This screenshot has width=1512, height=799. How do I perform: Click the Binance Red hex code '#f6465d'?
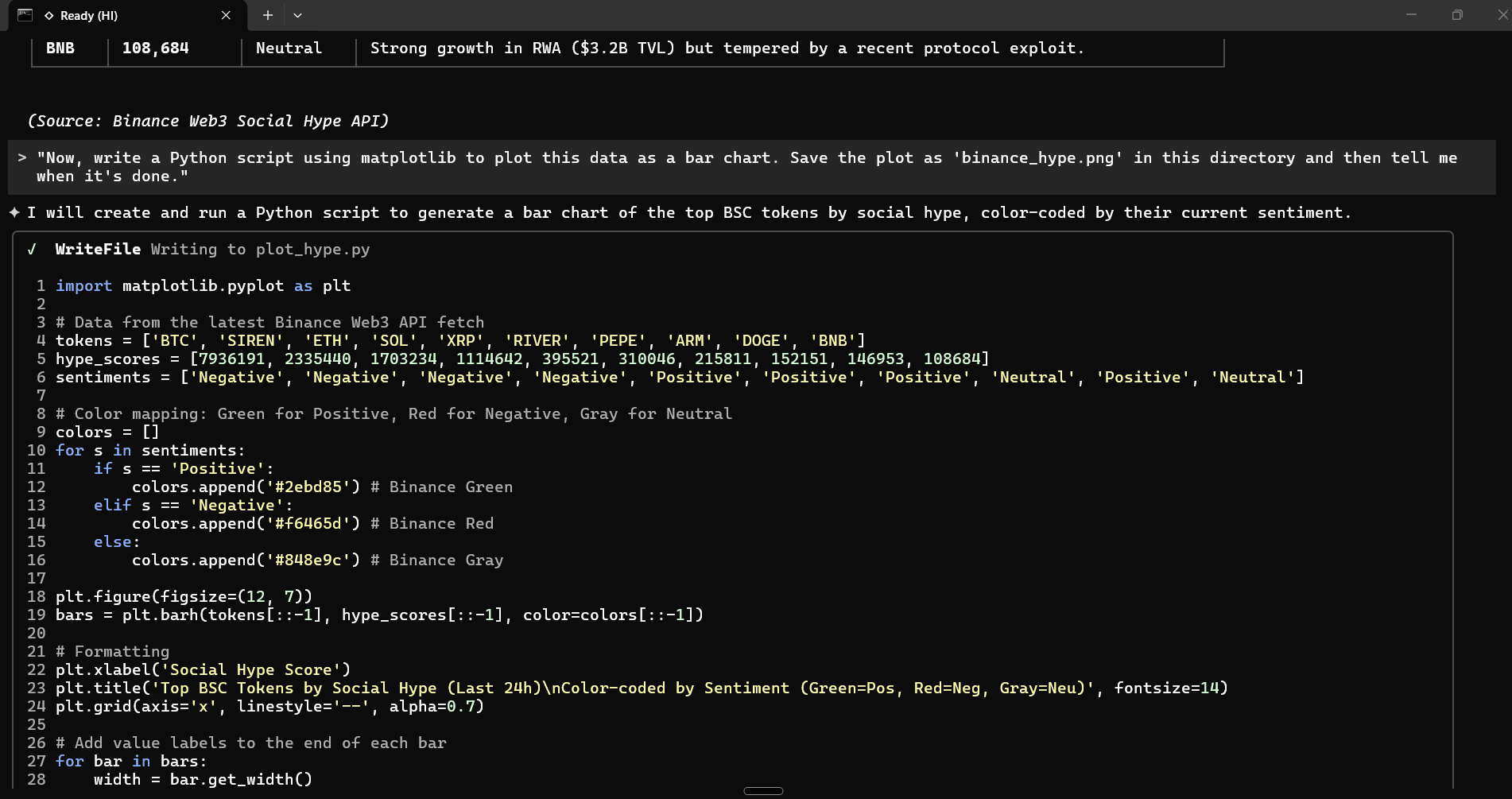(308, 524)
